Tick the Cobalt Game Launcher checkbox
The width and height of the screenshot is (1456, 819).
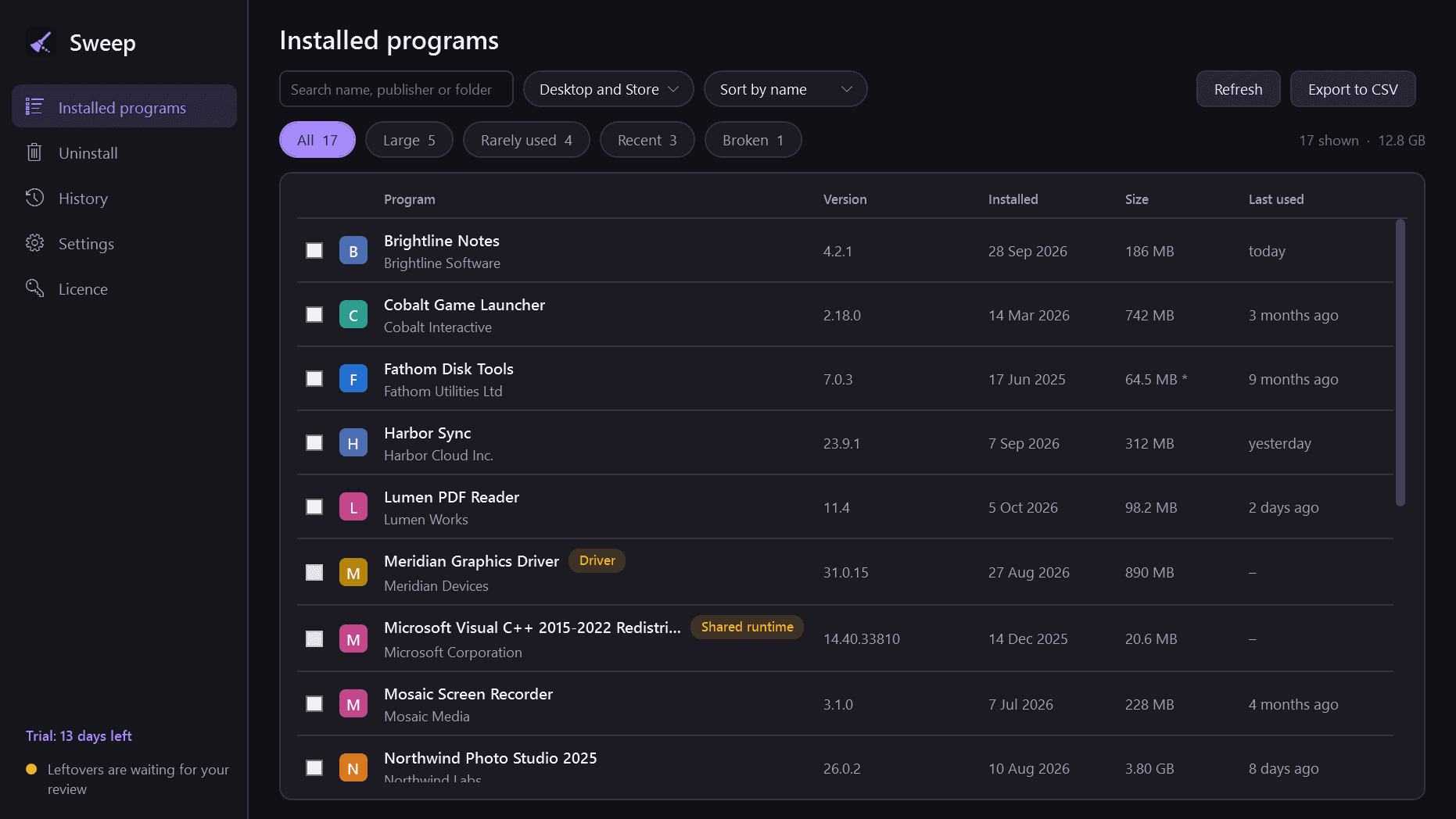tap(314, 315)
